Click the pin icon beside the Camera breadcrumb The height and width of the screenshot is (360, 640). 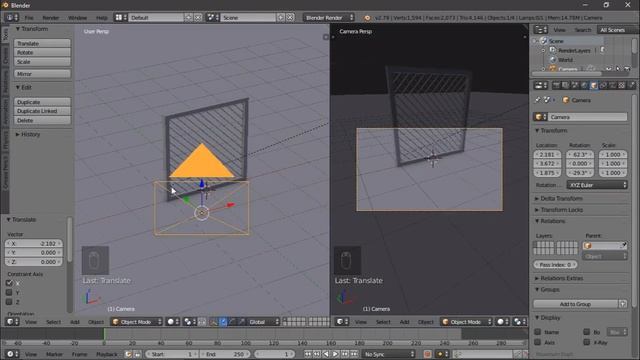click(538, 100)
